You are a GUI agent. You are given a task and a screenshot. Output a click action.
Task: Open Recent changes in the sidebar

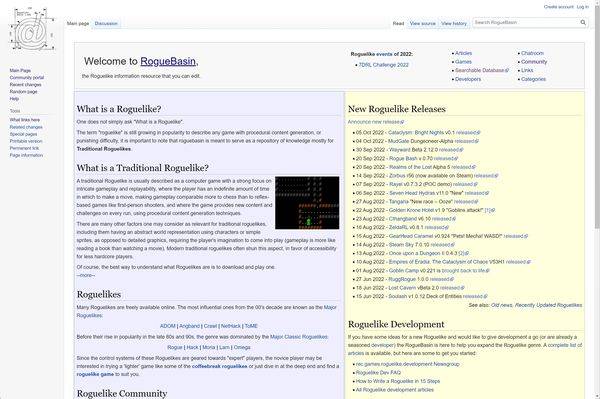coord(25,85)
